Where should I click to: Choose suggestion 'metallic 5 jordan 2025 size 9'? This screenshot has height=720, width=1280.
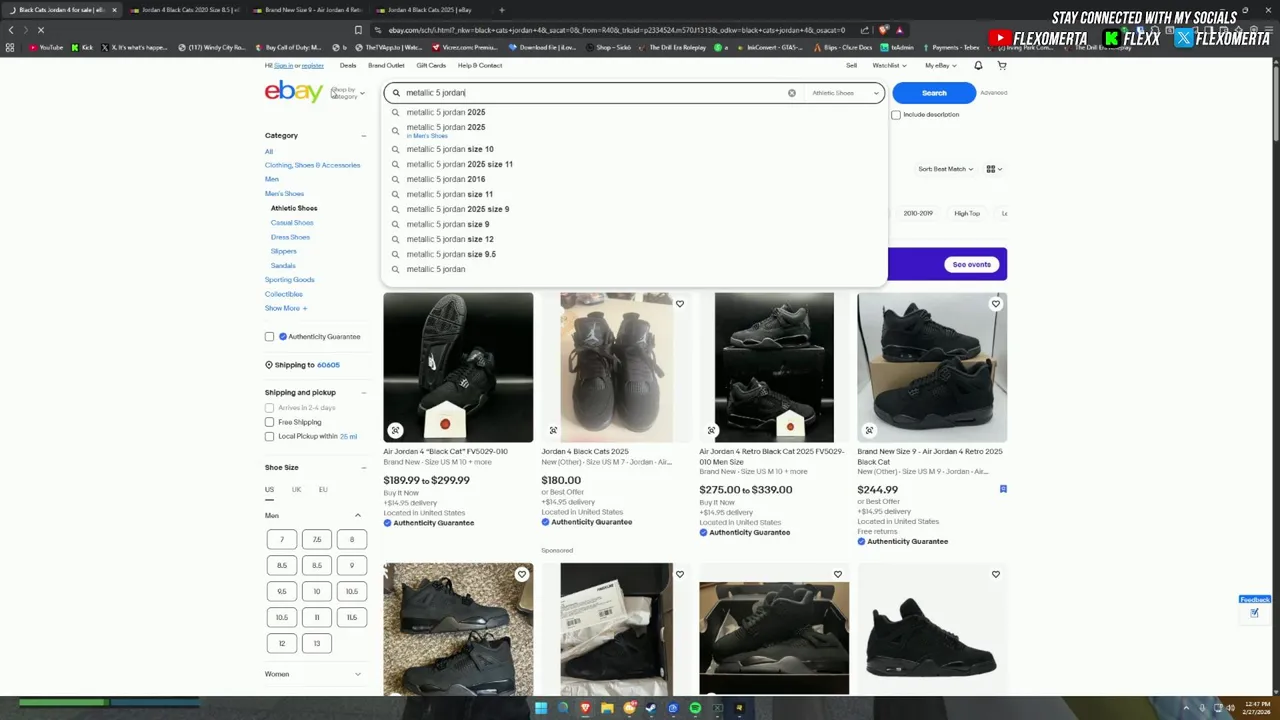click(457, 209)
